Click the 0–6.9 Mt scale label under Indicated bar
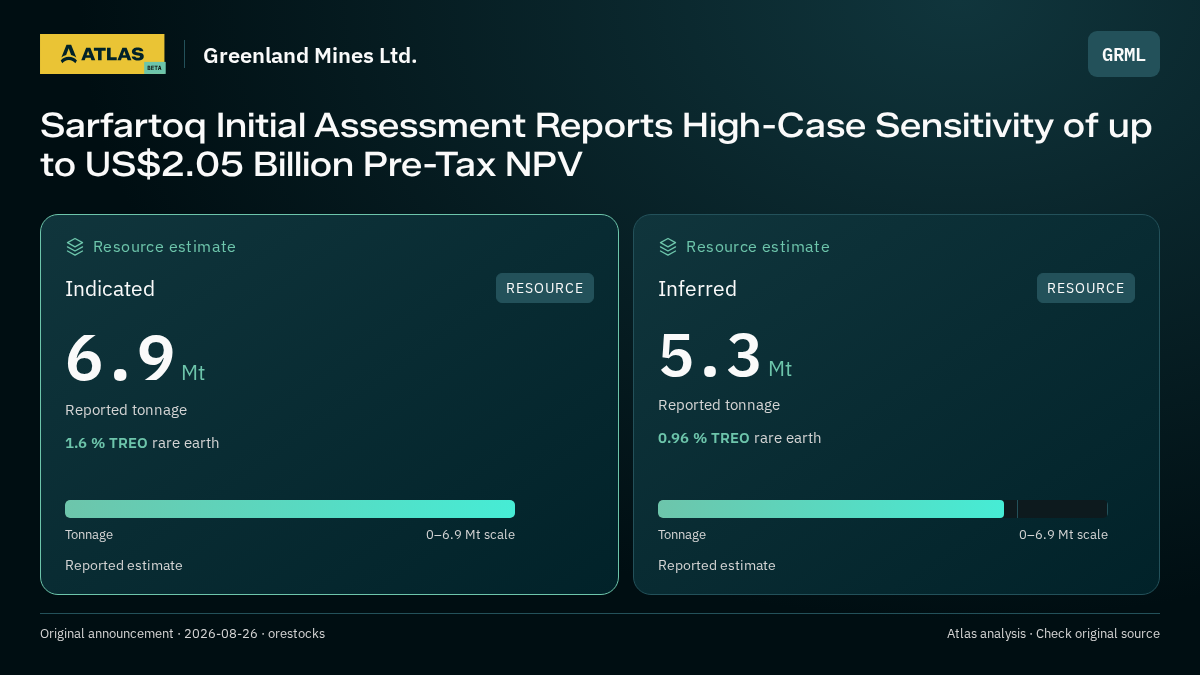 pos(470,535)
